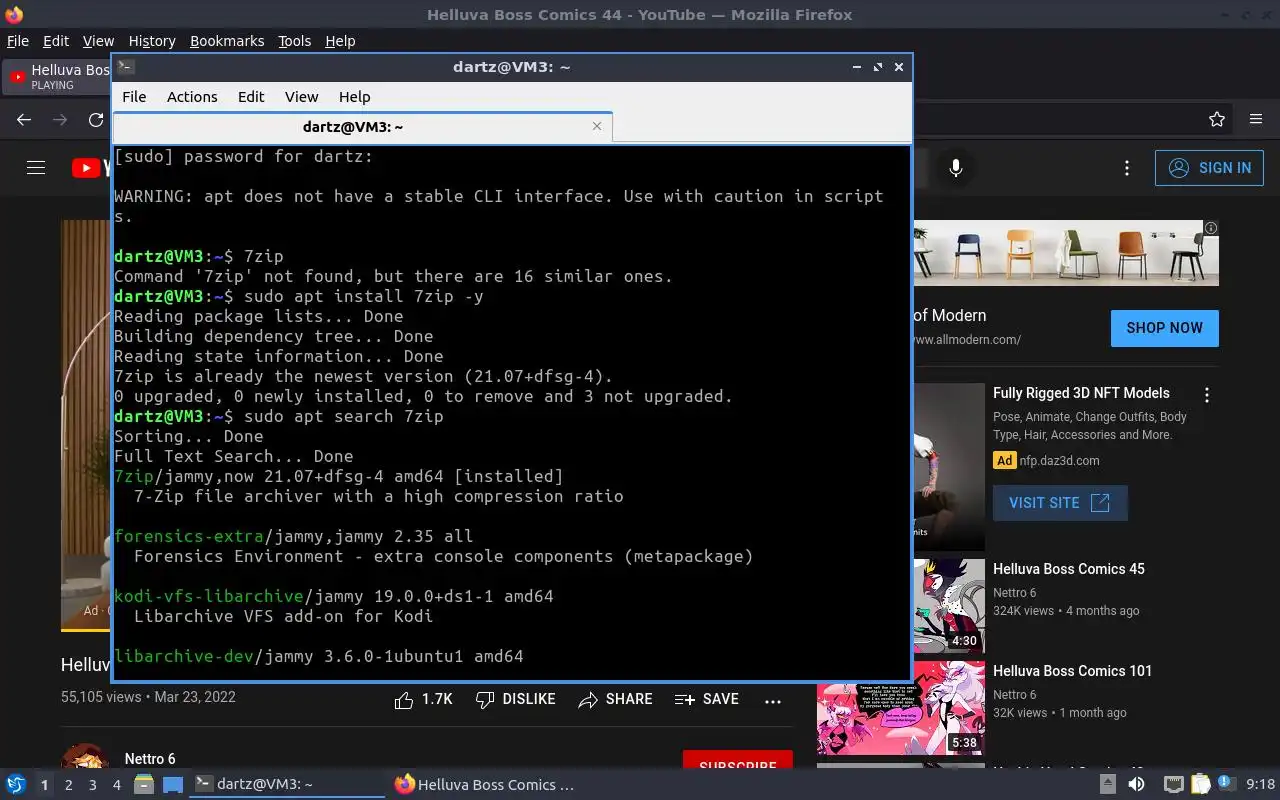Open Helluva Boss Comics 45 video
1280x800 pixels.
[1069, 569]
